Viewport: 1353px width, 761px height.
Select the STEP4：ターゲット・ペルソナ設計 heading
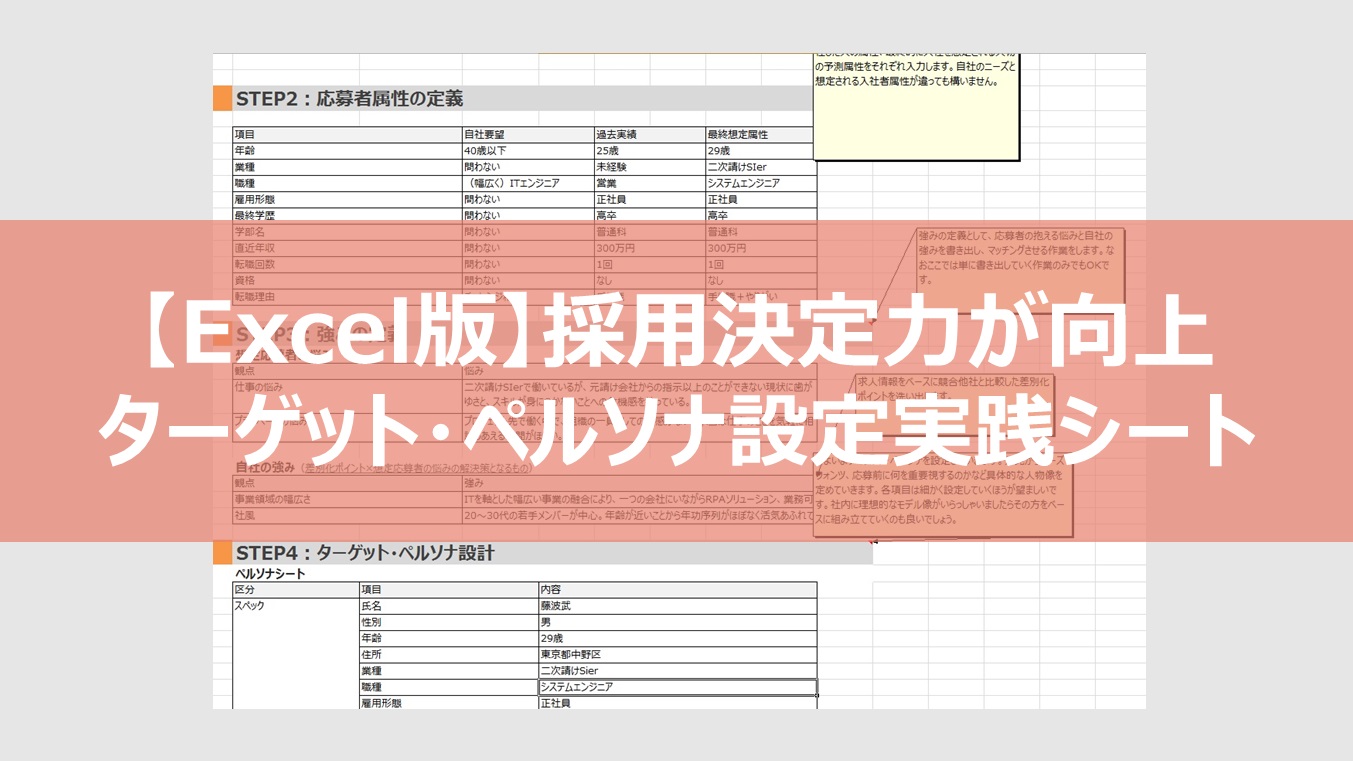[x=365, y=553]
